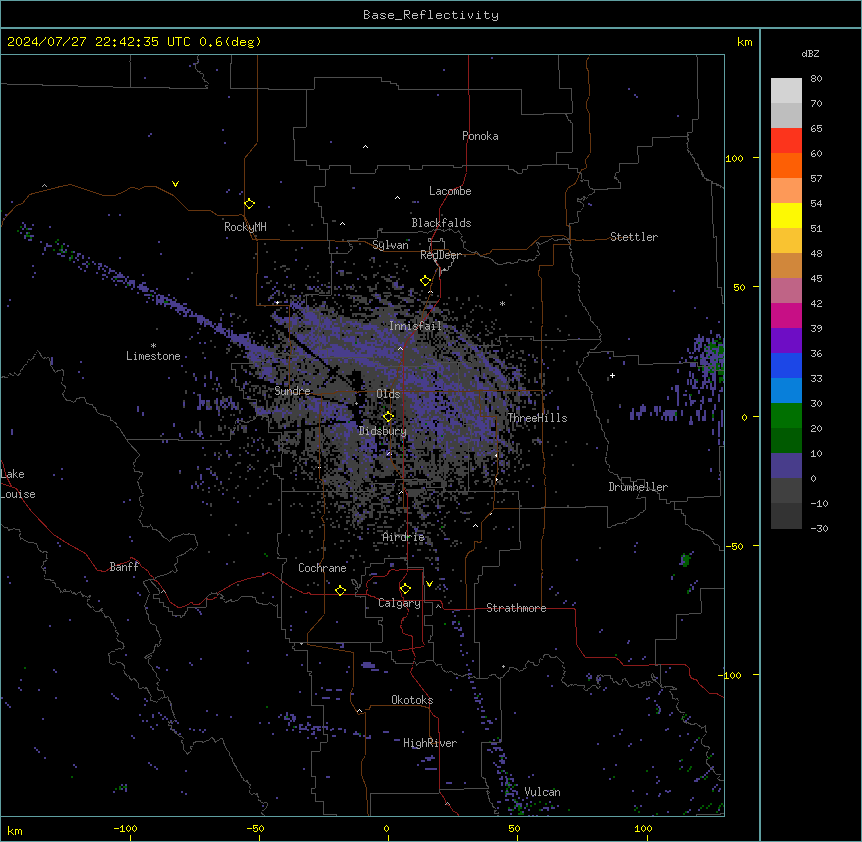The width and height of the screenshot is (862, 842).
Task: Click the Strathmore label
Action: pos(516,608)
